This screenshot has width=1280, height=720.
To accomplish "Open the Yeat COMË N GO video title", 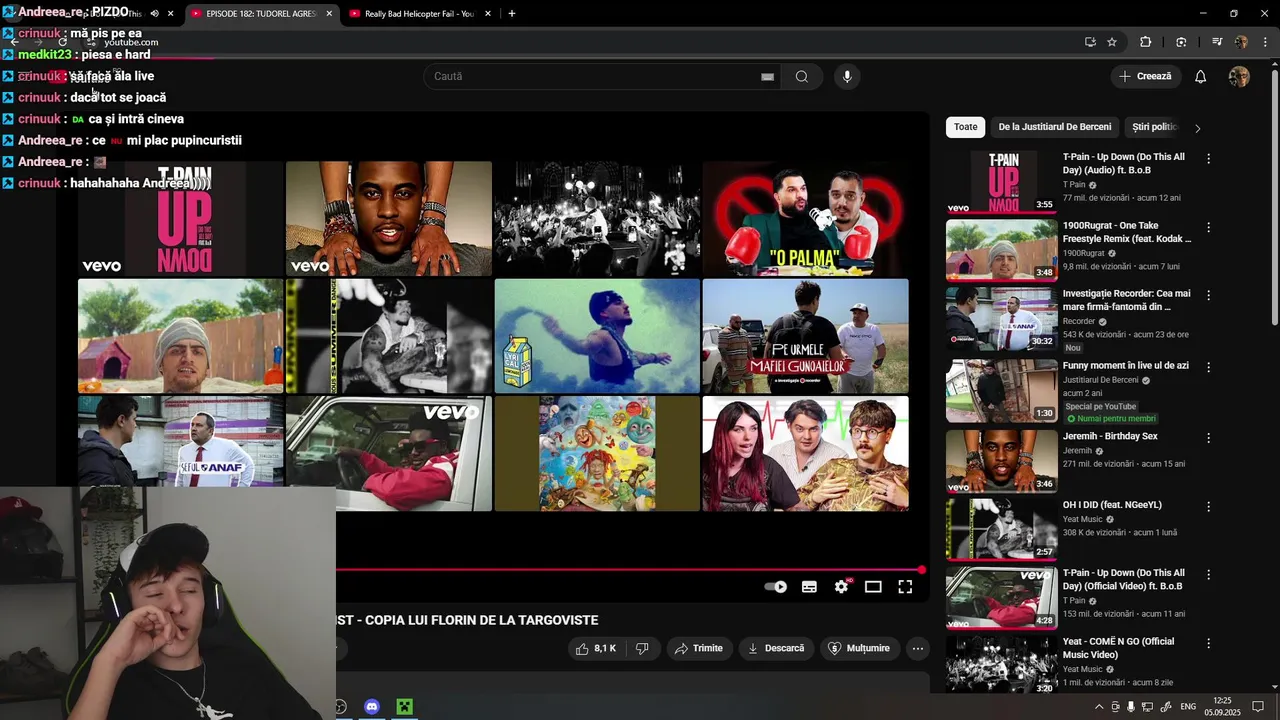I will (1118, 648).
